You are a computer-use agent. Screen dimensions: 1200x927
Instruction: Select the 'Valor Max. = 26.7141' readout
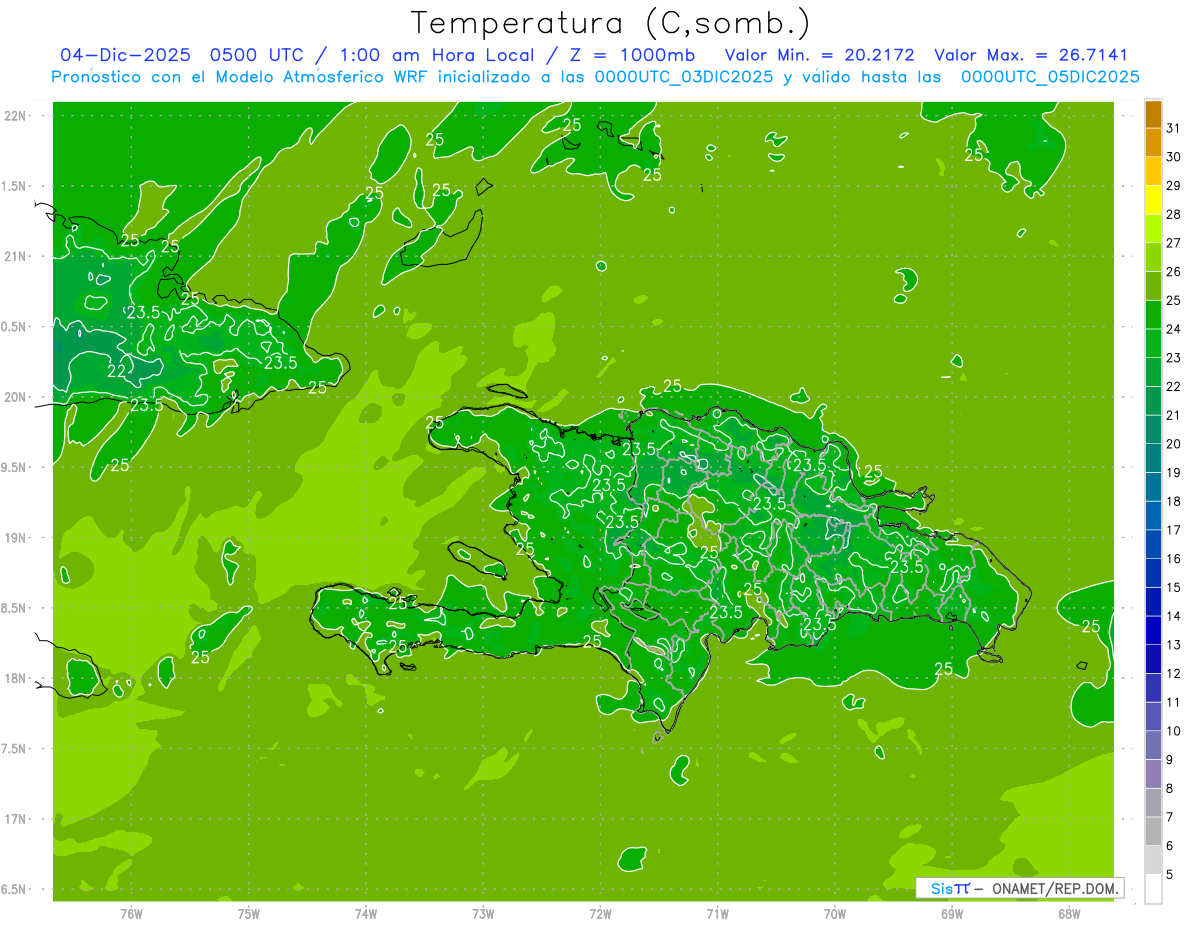click(1030, 55)
